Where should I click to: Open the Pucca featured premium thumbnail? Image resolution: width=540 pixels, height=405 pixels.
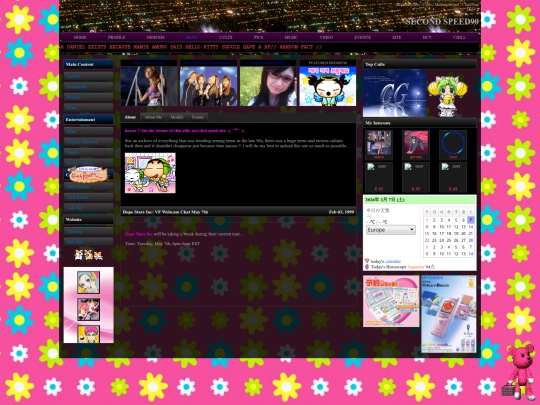[328, 86]
